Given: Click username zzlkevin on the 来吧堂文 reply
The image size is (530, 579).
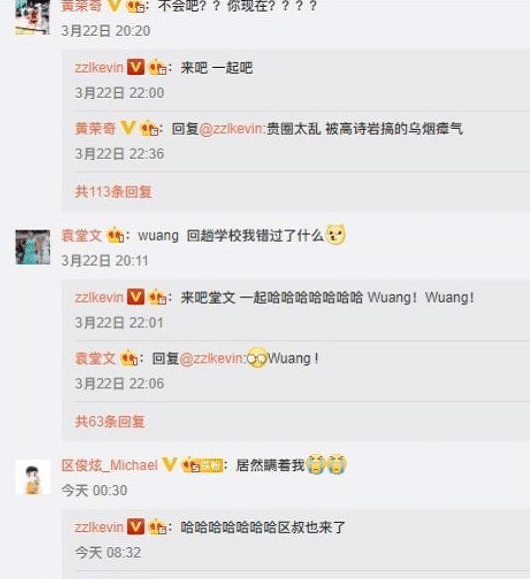Looking at the screenshot, I should (99, 298).
